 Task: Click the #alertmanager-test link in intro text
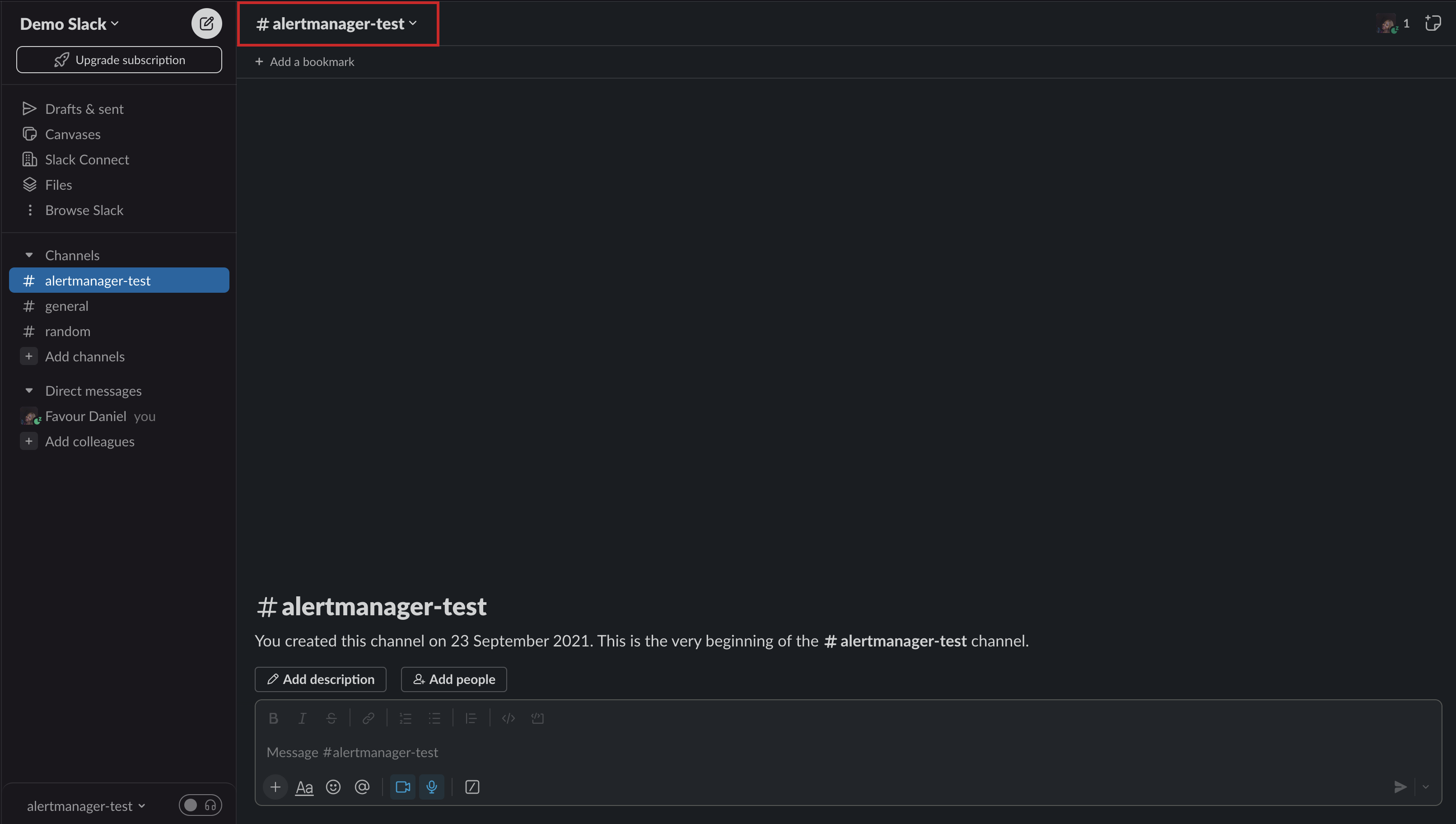point(896,641)
